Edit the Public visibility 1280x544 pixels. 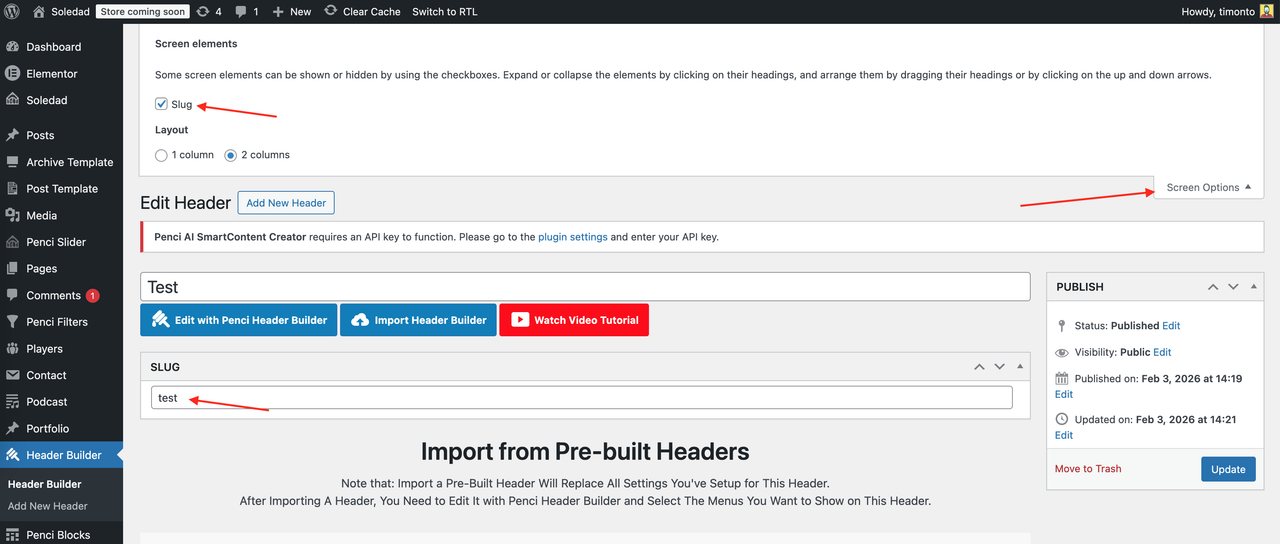[1162, 353]
